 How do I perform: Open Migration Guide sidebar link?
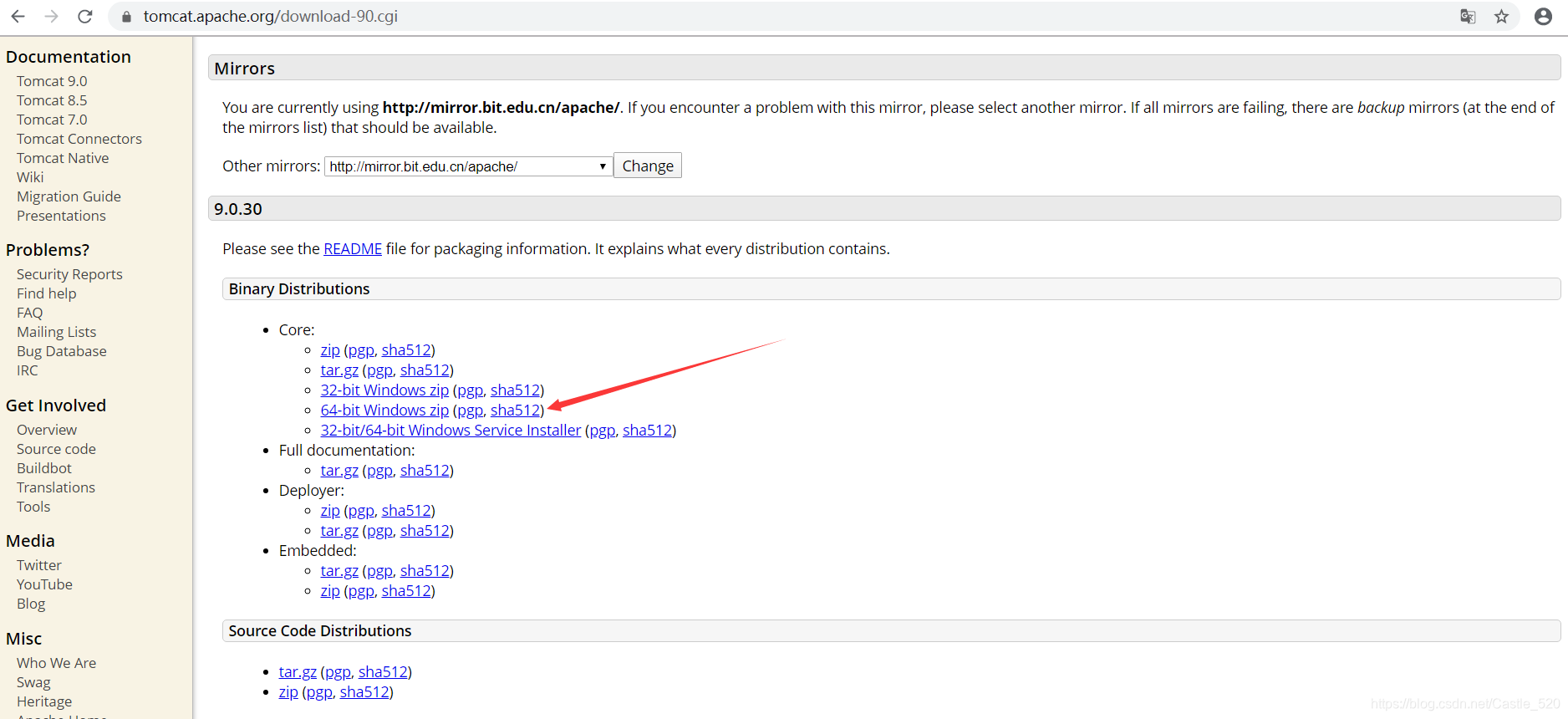69,196
